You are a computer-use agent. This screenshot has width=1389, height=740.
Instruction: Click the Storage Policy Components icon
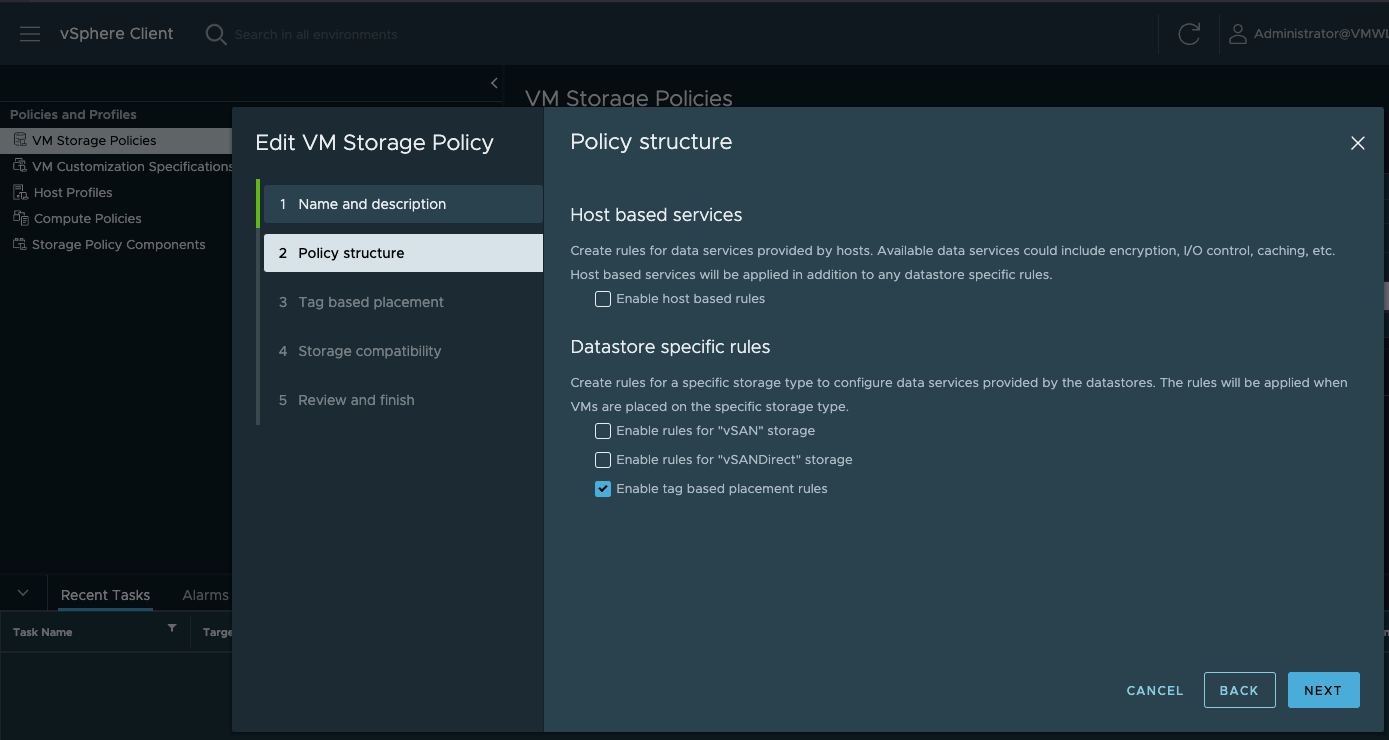tap(20, 244)
